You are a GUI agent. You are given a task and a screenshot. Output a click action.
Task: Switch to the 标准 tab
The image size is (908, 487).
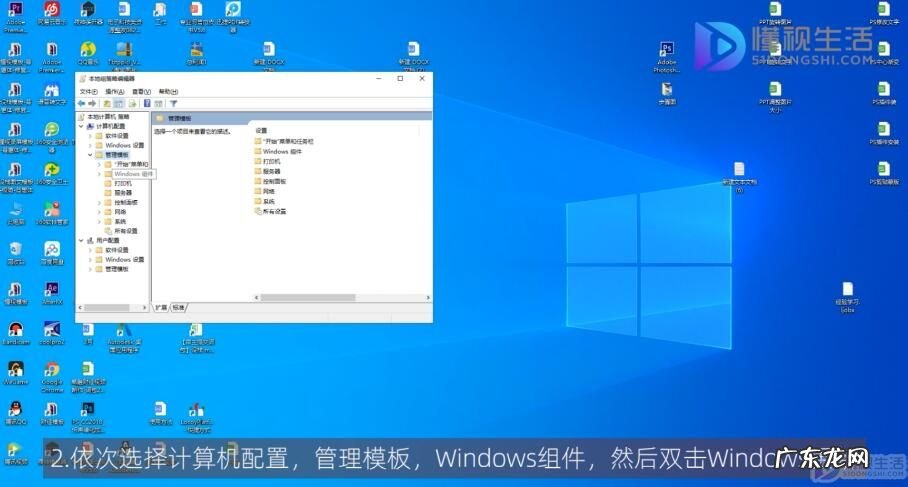[x=178, y=307]
